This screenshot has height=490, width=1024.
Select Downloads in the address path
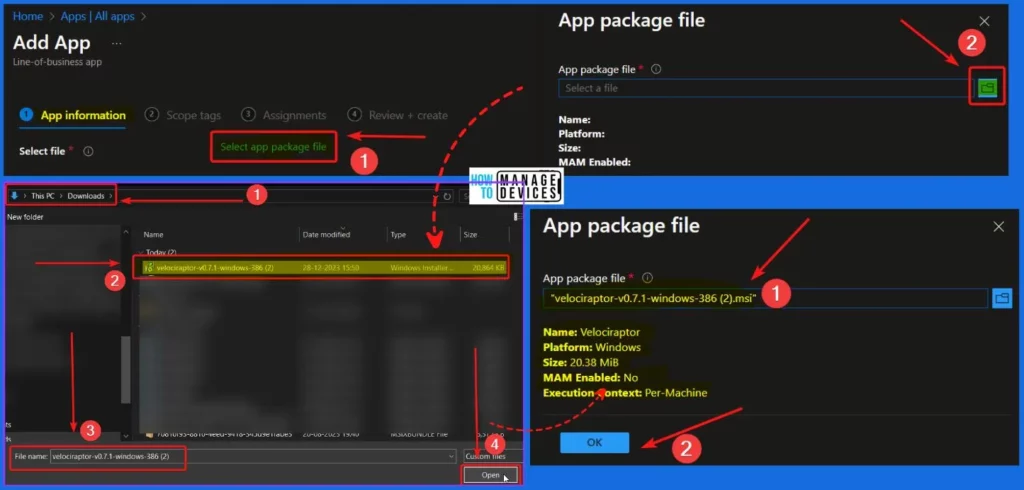86,196
